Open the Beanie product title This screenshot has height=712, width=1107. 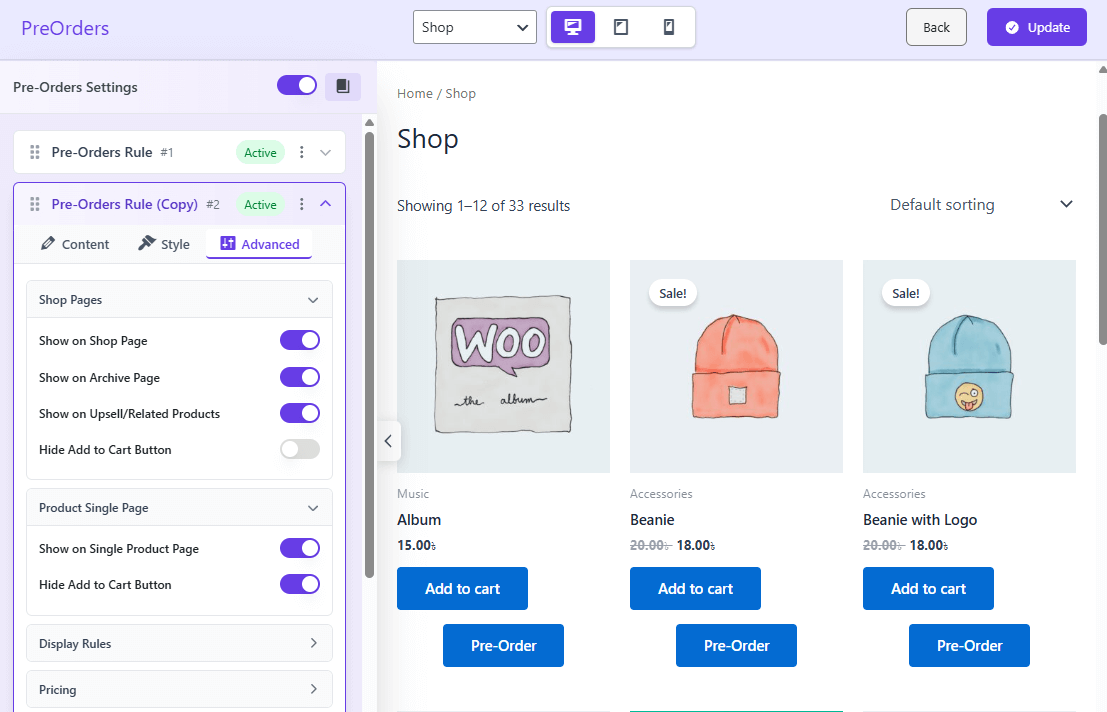(652, 520)
